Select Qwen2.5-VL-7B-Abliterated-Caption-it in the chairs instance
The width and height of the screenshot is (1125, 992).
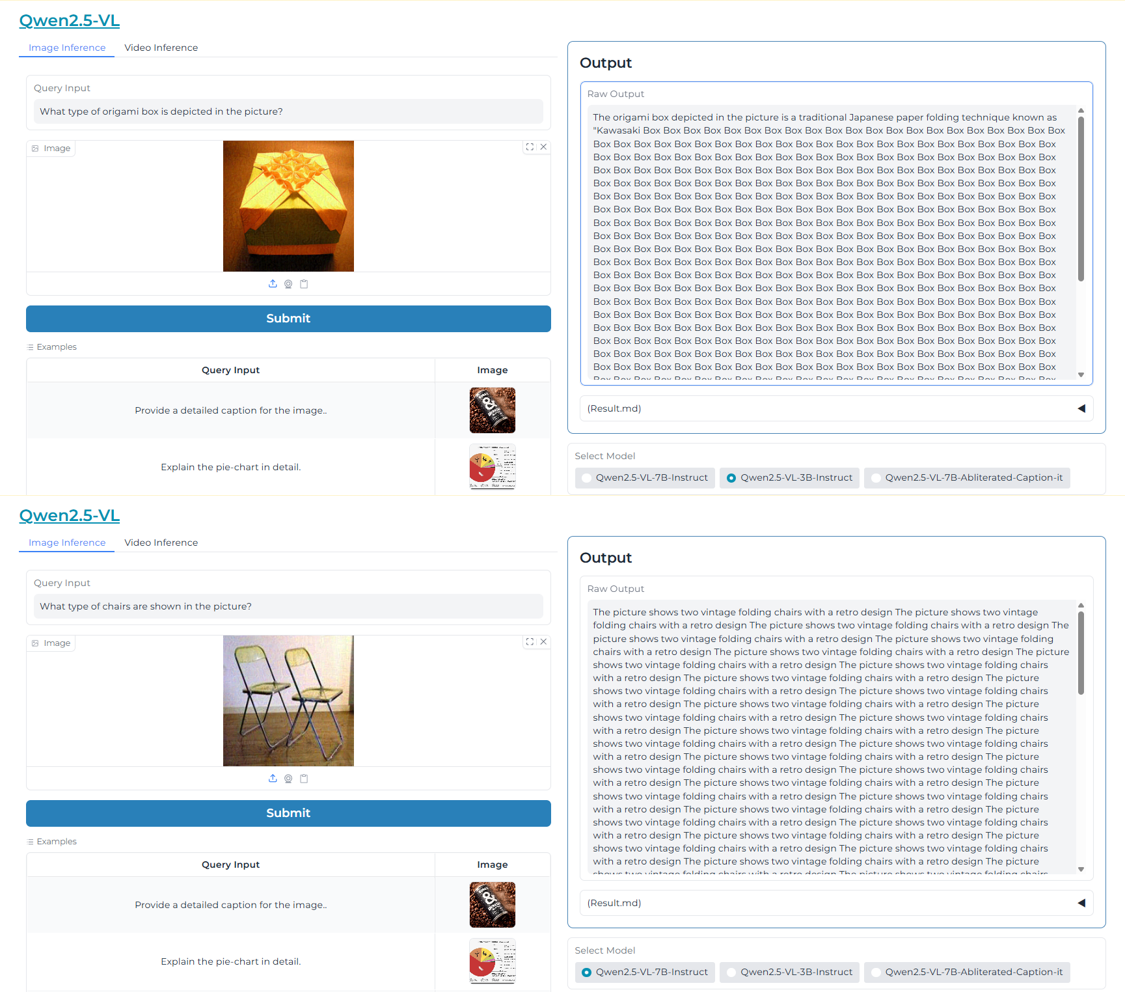click(967, 972)
